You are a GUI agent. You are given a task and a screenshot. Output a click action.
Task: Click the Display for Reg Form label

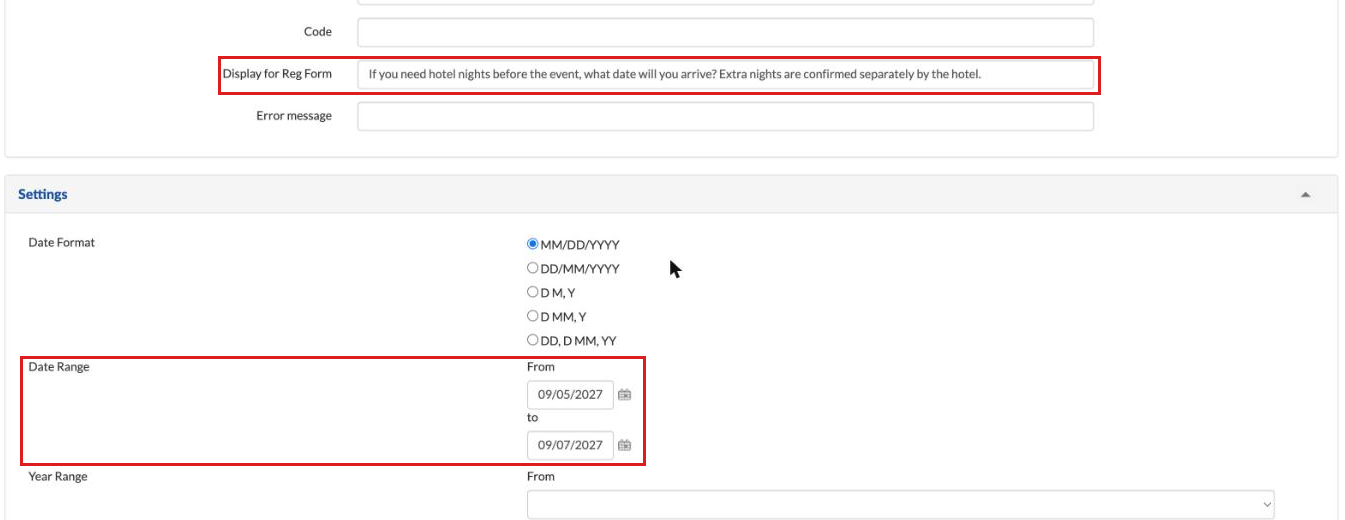click(x=277, y=74)
